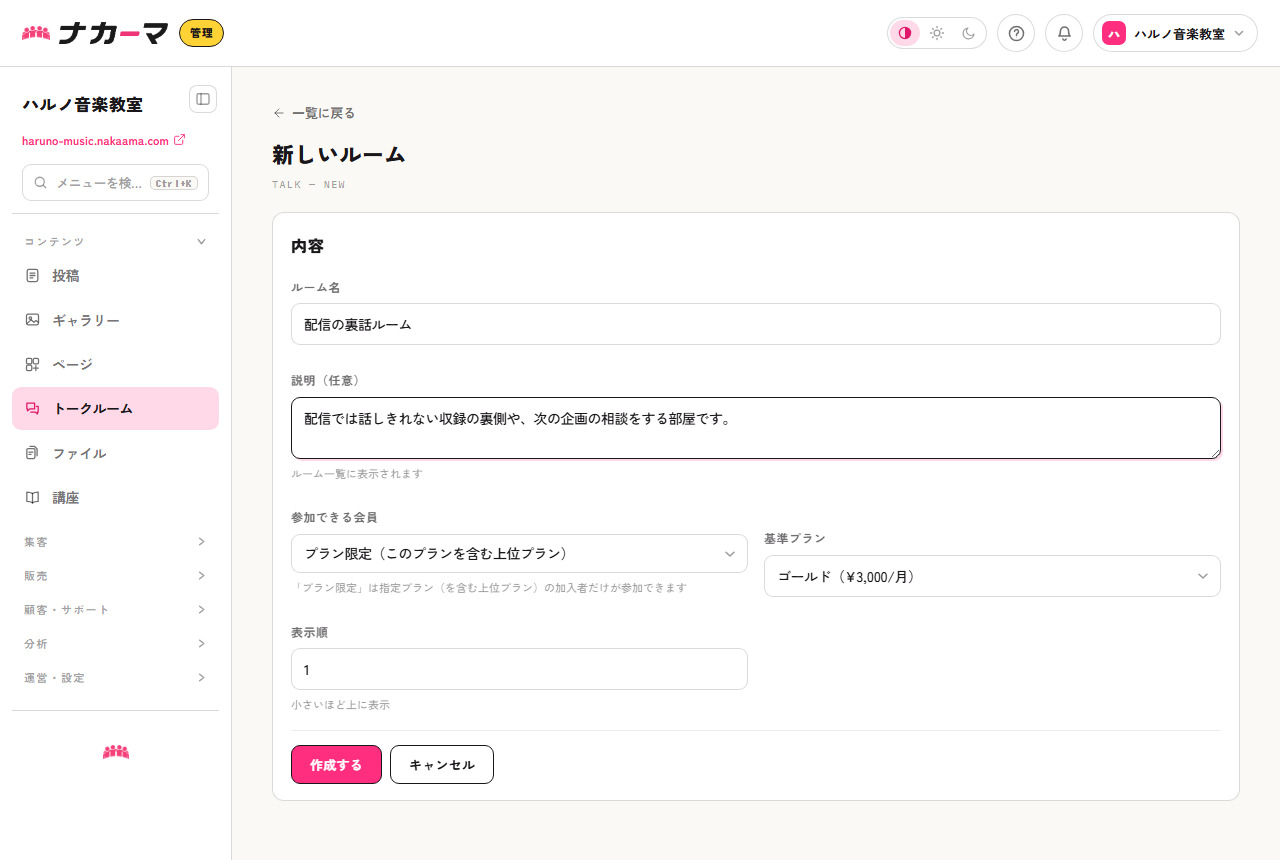Viewport: 1280px width, 860px height.
Task: Click the 新しいルーム heading
Action: (x=339, y=154)
